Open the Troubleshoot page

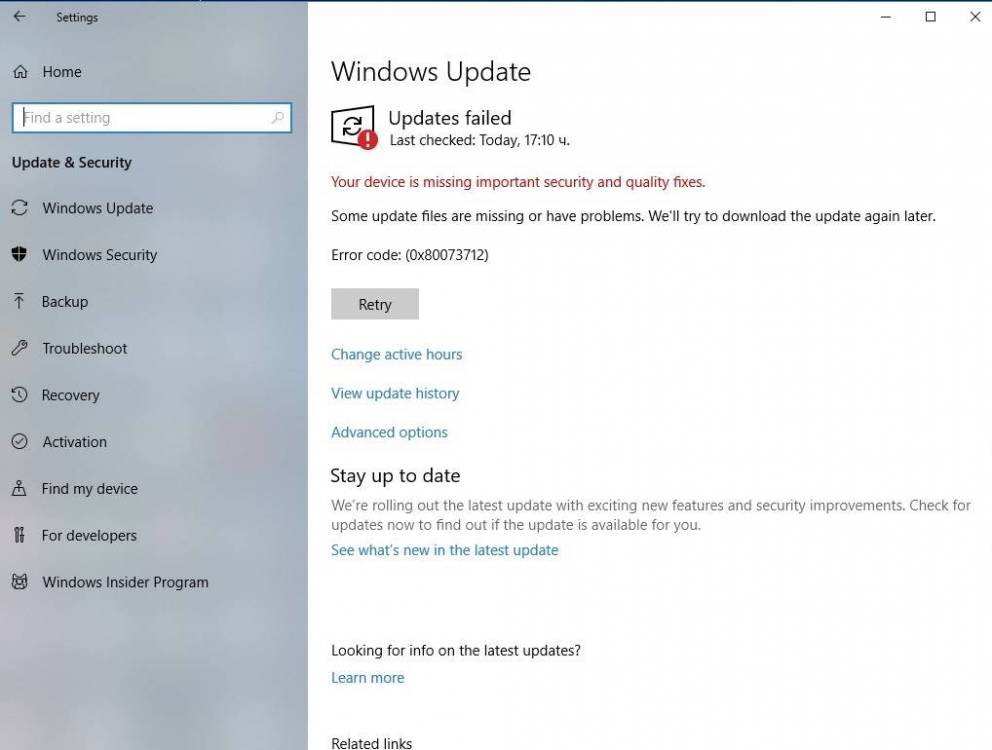click(x=84, y=348)
